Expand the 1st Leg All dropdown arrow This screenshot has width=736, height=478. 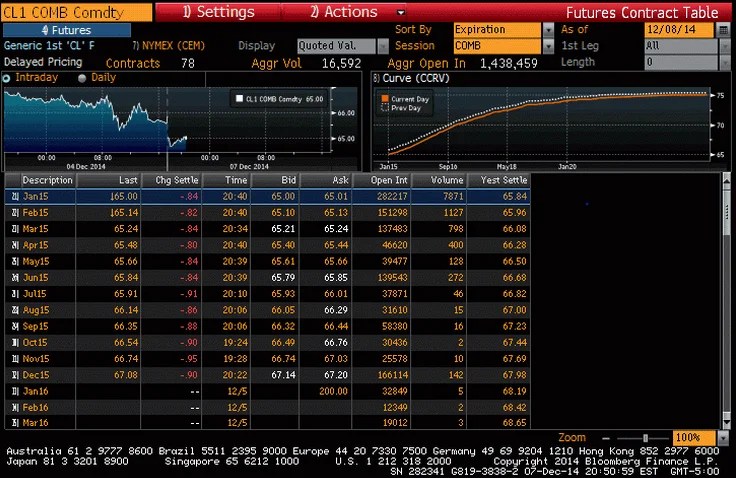[x=725, y=46]
